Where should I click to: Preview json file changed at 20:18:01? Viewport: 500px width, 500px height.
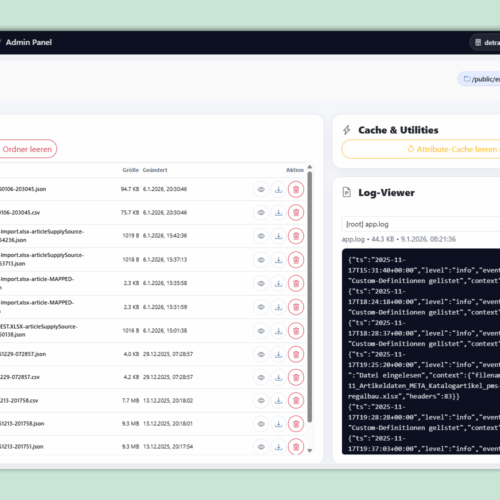[x=261, y=424]
